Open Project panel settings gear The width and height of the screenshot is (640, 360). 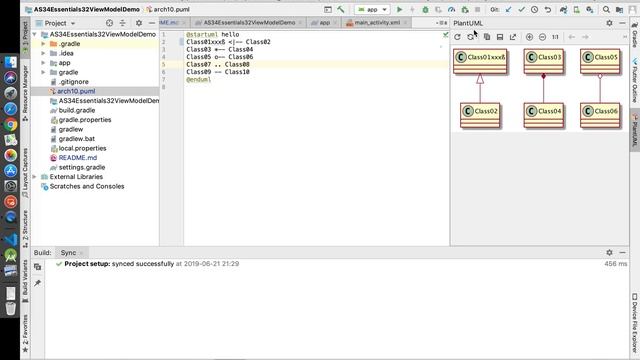pyautogui.click(x=139, y=23)
